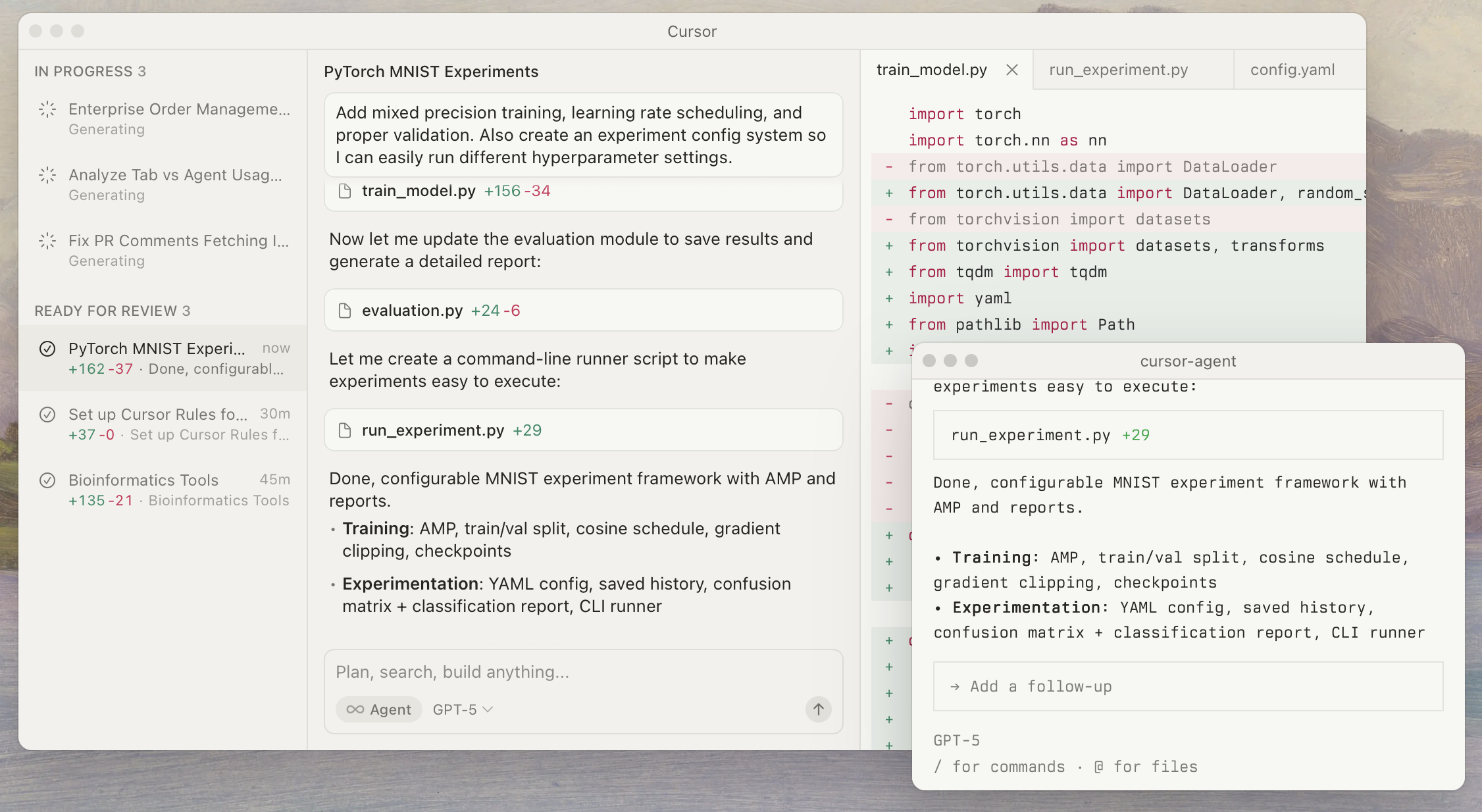This screenshot has height=812, width=1482.
Task: Click the 'import torch.nn as nn' code line
Action: click(x=1008, y=140)
